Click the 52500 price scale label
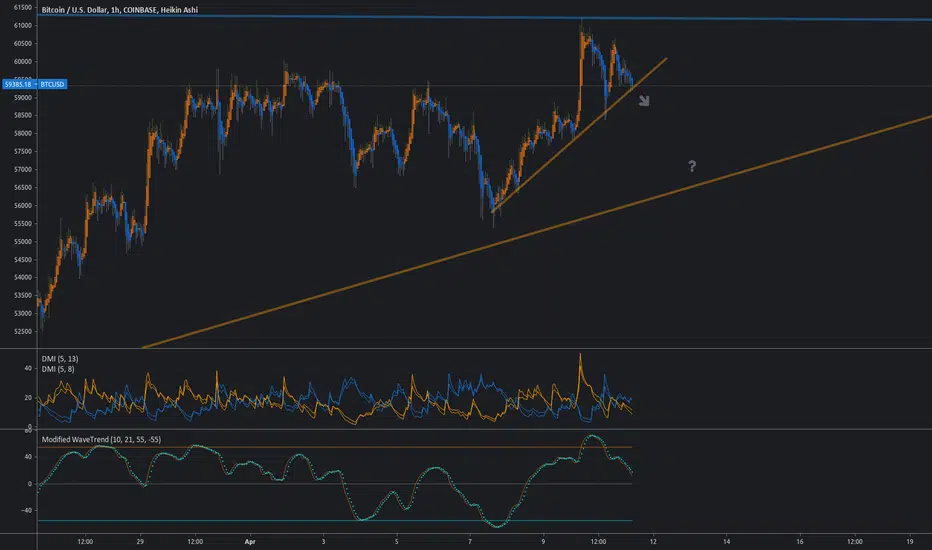Viewport: 932px width, 550px height. [x=23, y=332]
